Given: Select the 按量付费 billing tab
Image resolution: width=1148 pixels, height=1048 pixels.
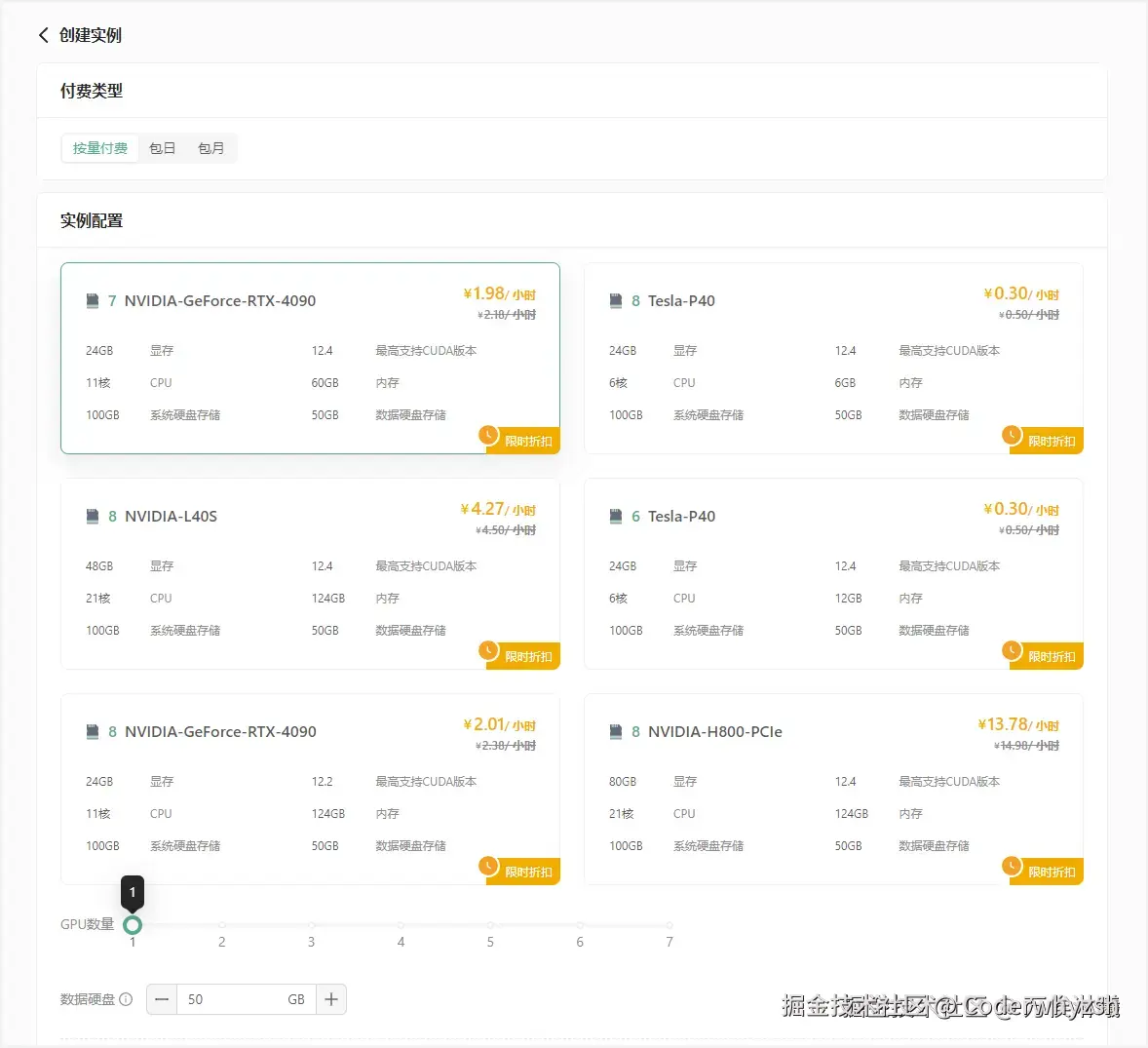Looking at the screenshot, I should pos(100,148).
